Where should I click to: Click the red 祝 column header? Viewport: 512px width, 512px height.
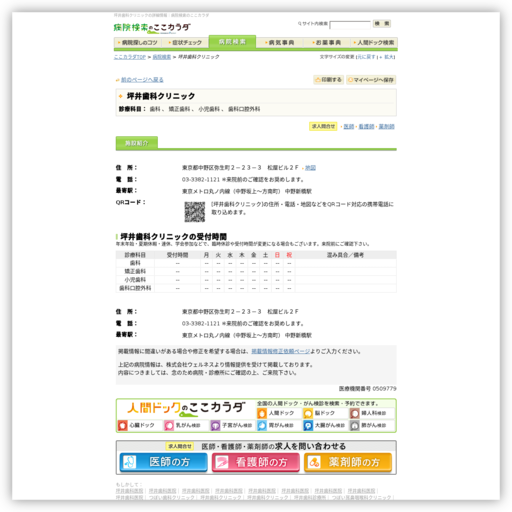[x=289, y=255]
